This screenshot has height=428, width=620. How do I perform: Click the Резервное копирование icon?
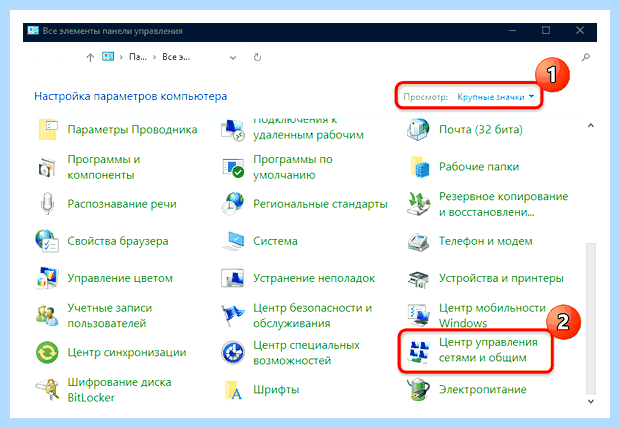pos(418,204)
